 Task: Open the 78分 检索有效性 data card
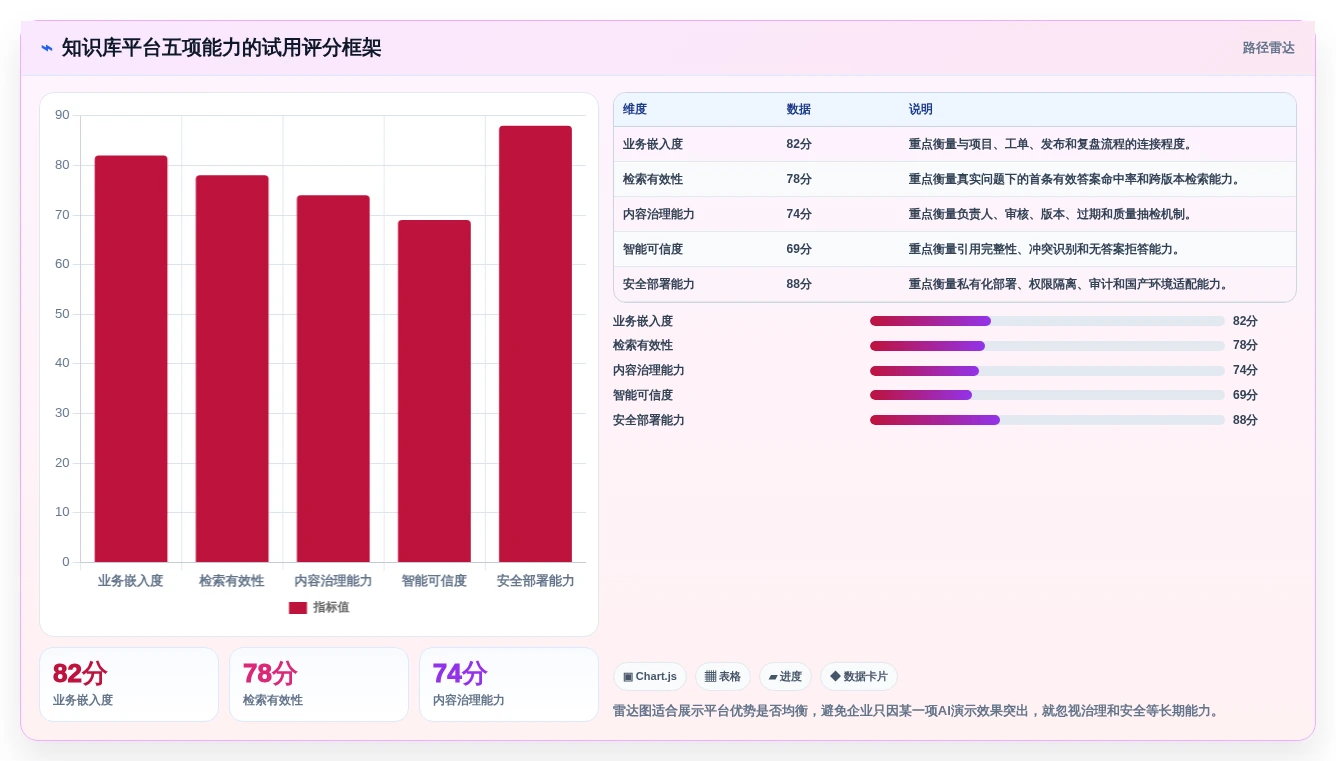319,684
